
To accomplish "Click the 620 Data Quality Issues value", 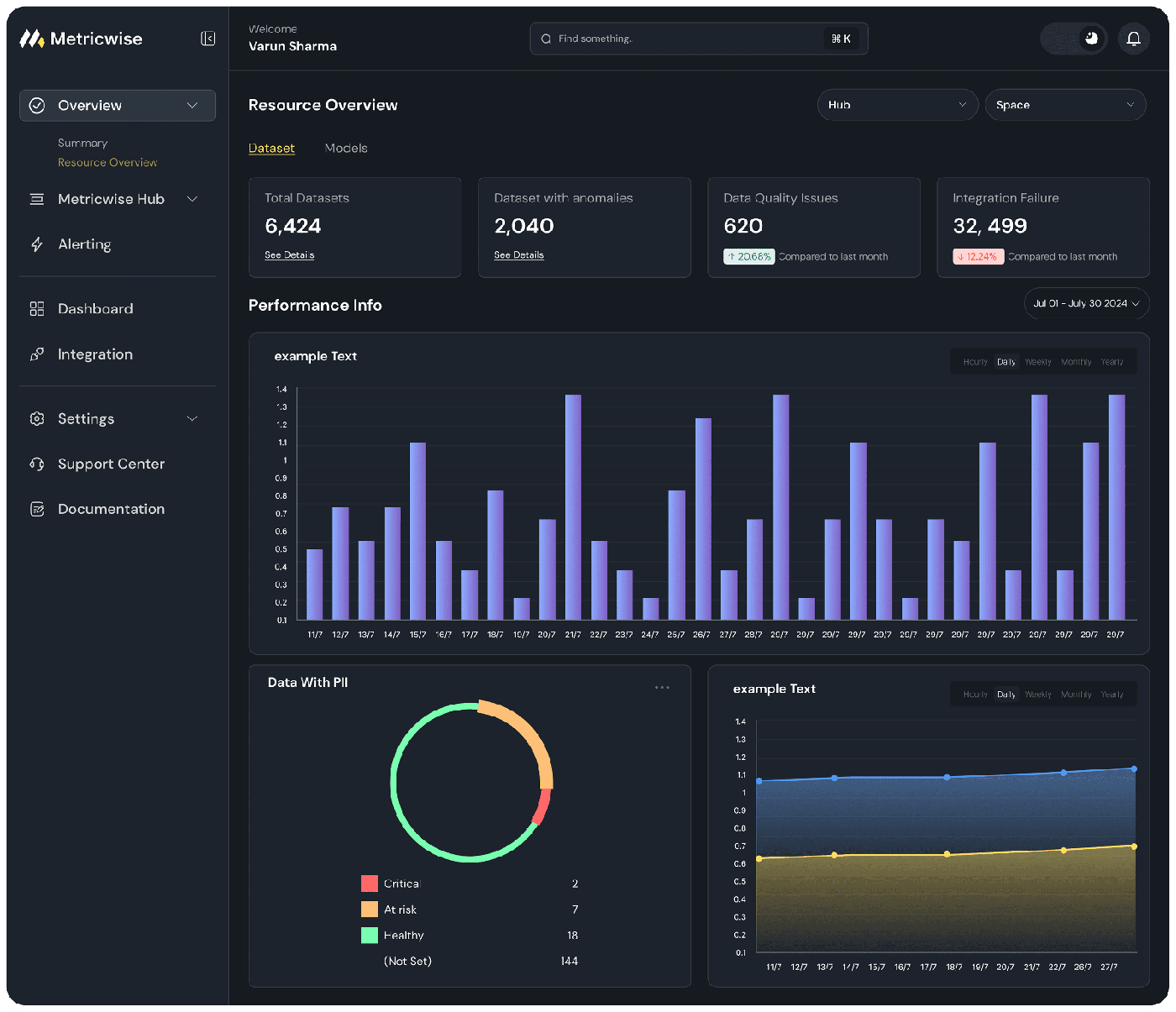I will tap(743, 226).
